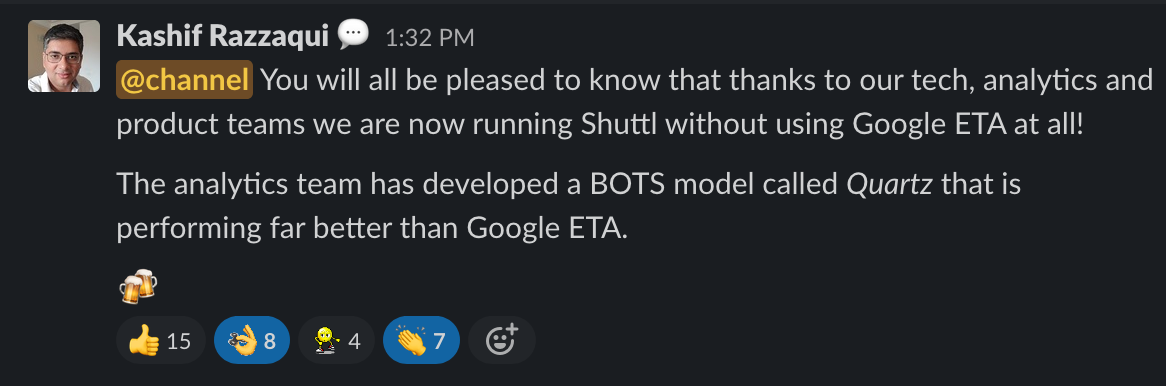Open the add reaction emoji picker
This screenshot has width=1166, height=386.
pos(502,341)
